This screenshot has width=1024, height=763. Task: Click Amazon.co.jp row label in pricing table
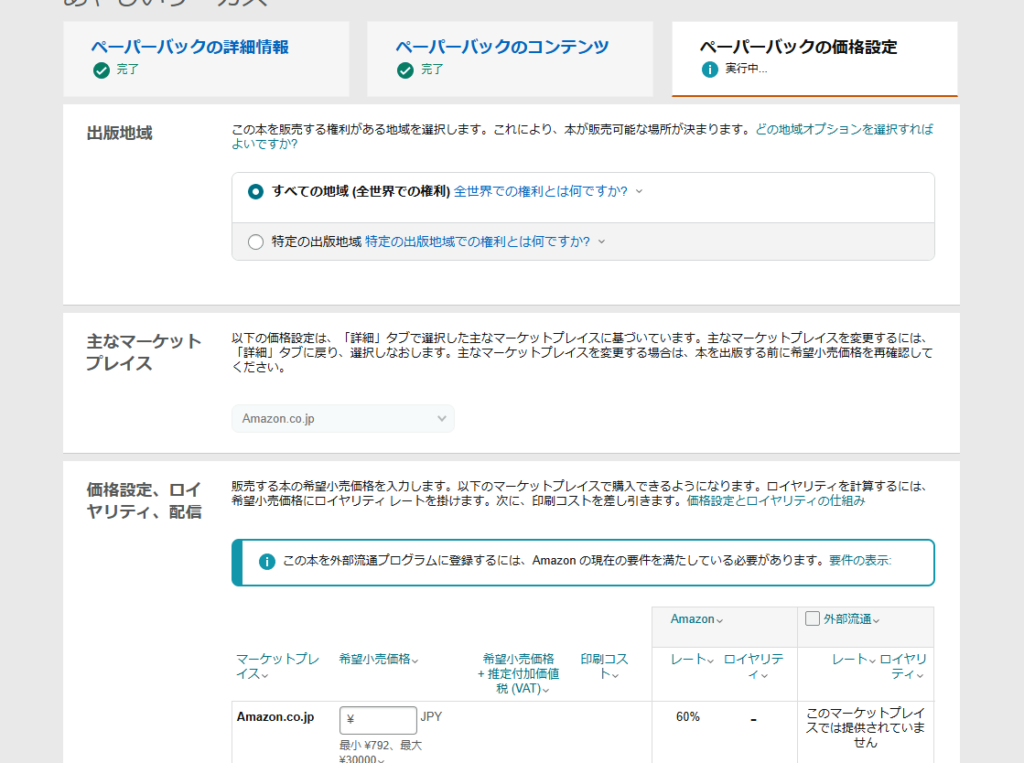tap(275, 717)
